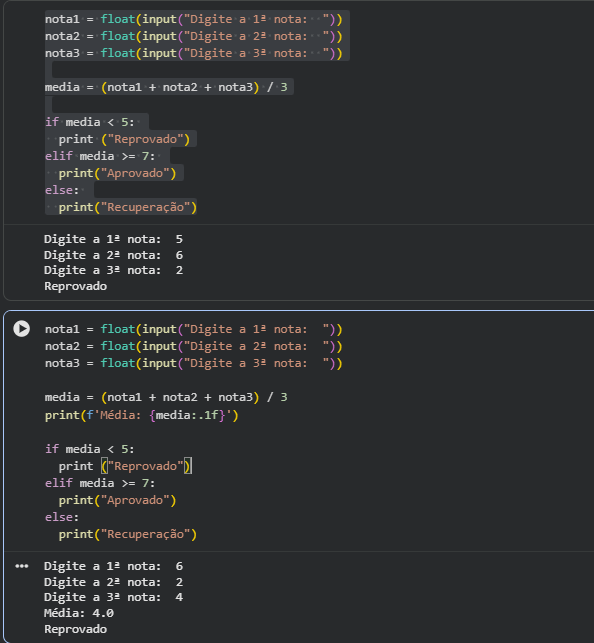
Task: Click the "Digite a 3ª nota: 2" output in first cell
Action: 114,270
